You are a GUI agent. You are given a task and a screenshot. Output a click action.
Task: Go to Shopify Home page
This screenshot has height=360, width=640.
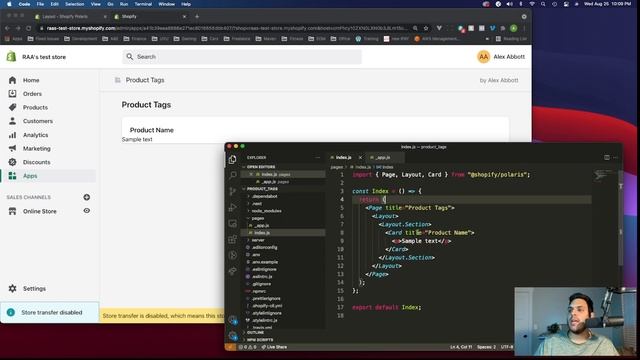coord(31,80)
